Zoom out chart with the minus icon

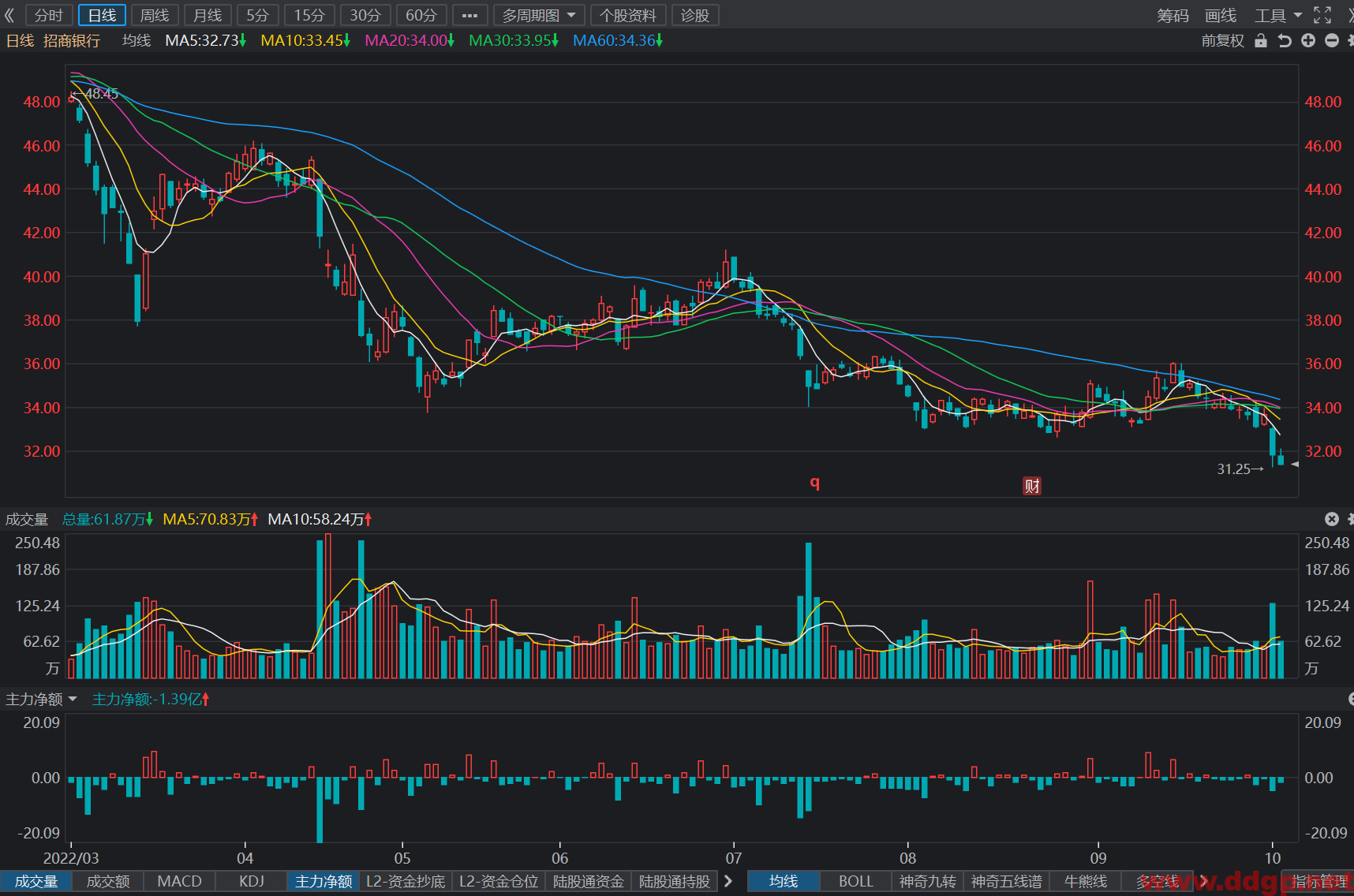click(1332, 40)
